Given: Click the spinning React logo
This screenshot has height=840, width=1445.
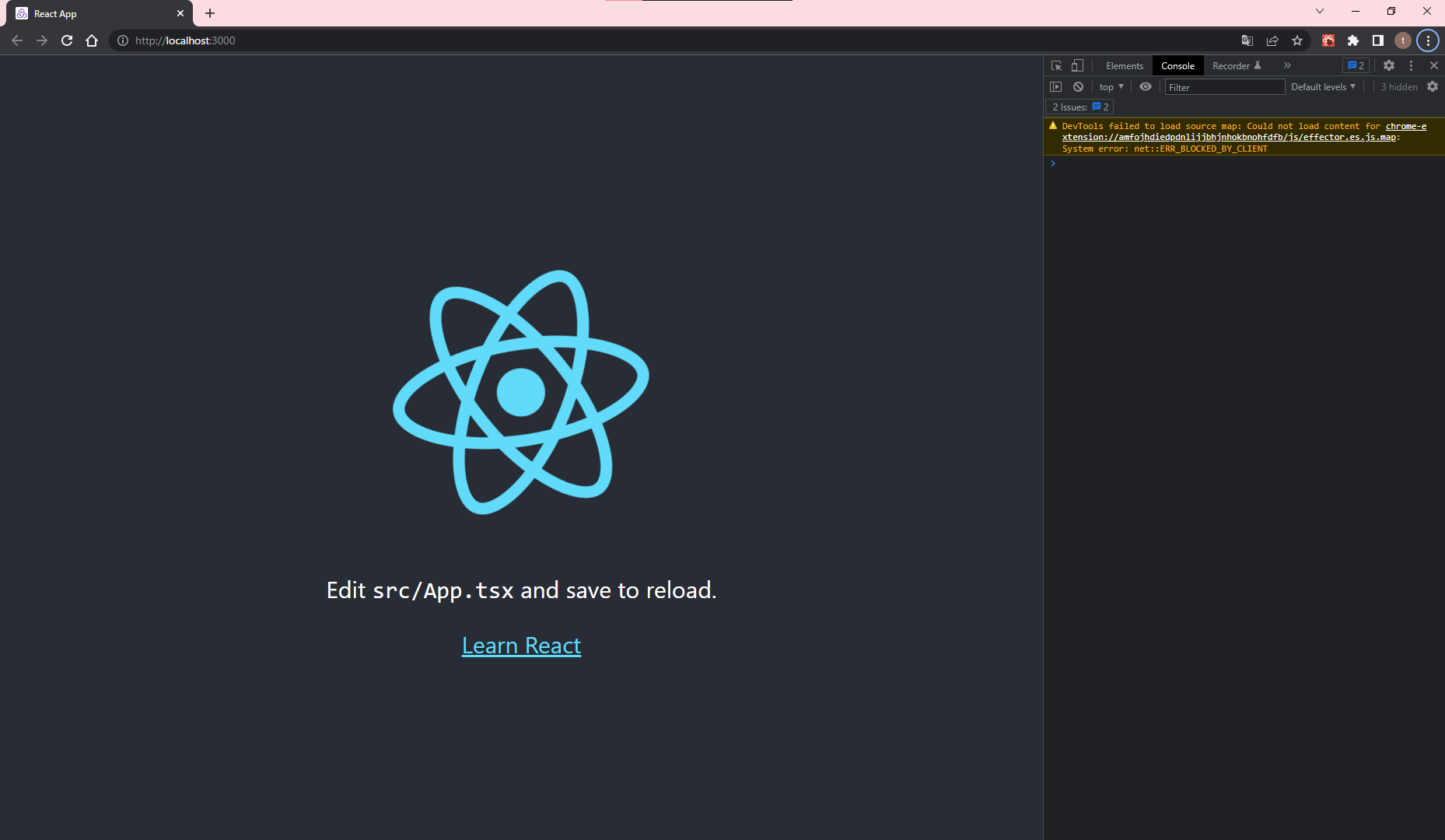Looking at the screenshot, I should (x=521, y=392).
